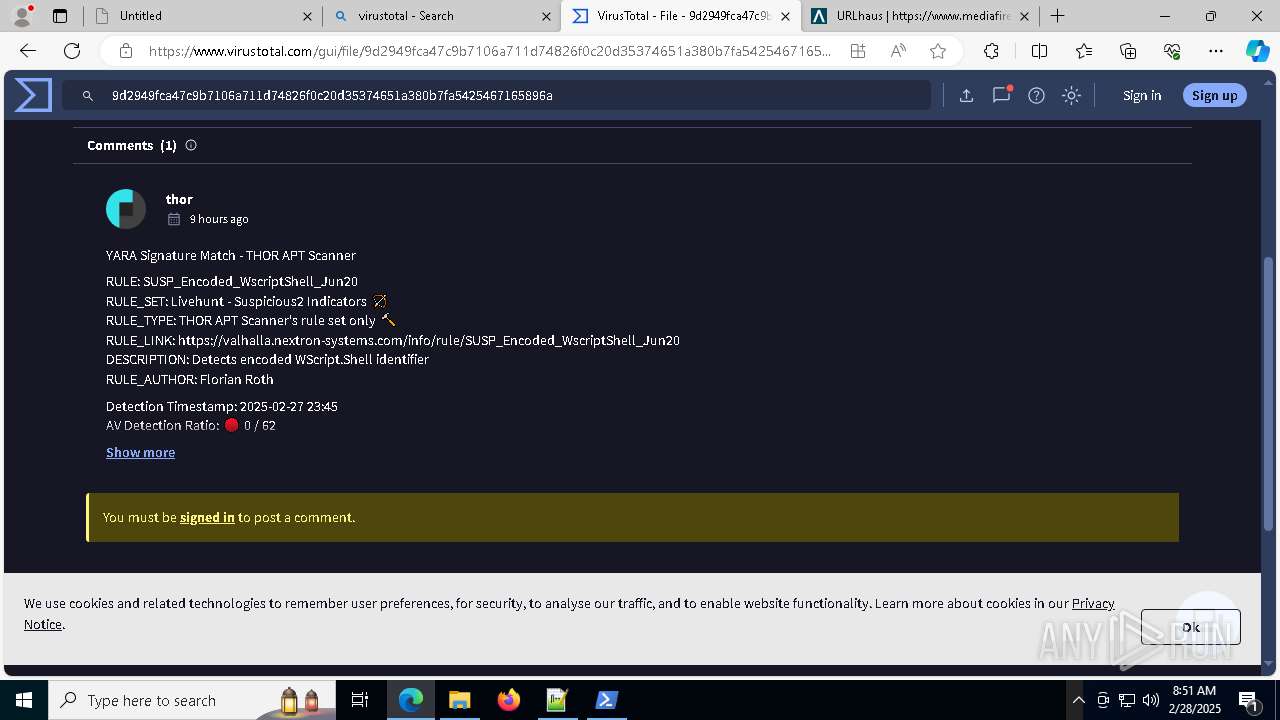Screen dimensions: 1280x720
Task: Open Settings and more menu
Action: [x=1216, y=51]
